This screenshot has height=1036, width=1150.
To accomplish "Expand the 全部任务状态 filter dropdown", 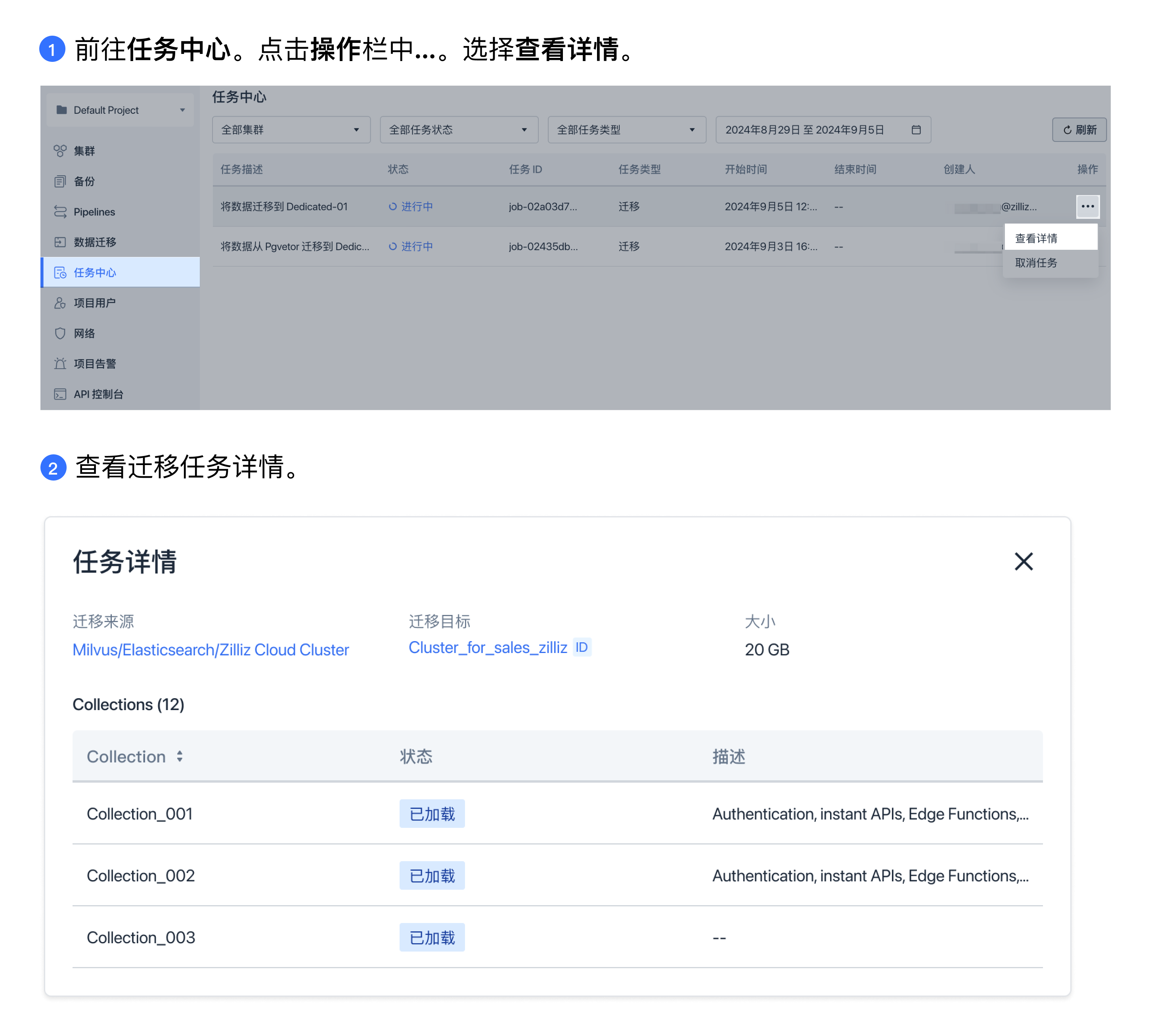I will [x=459, y=130].
